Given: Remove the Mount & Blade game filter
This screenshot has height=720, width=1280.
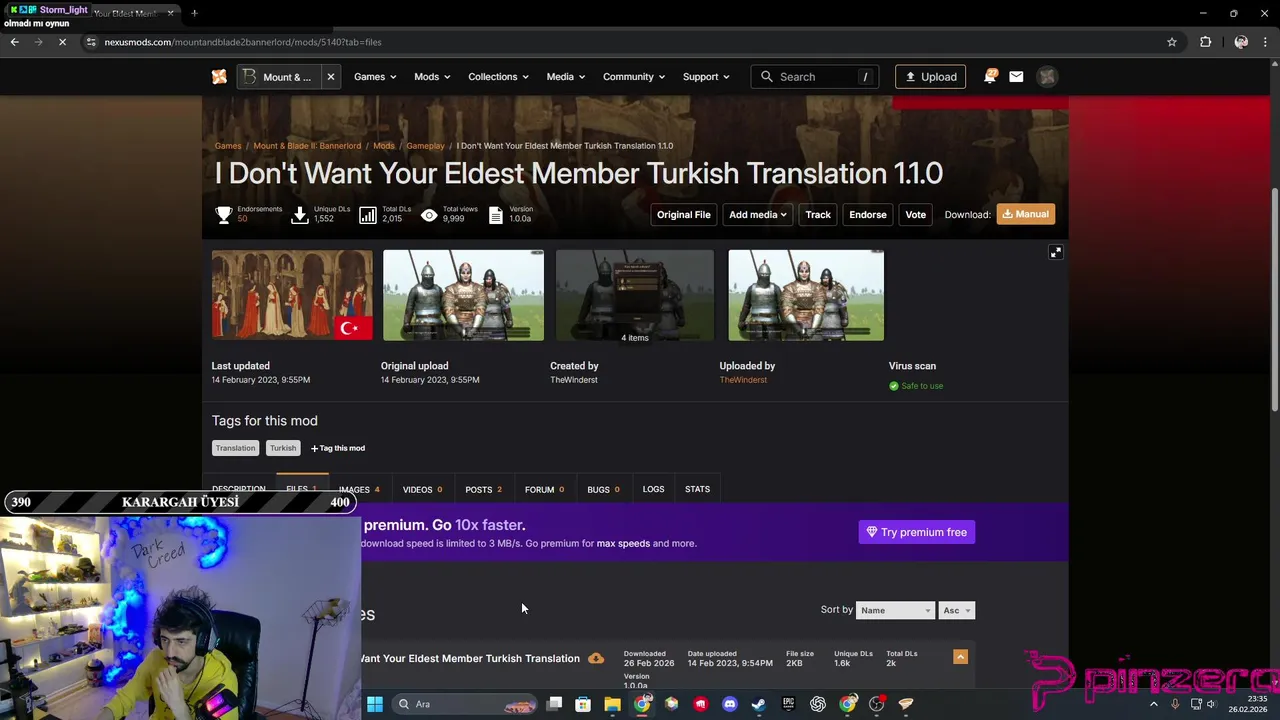Looking at the screenshot, I should click(330, 77).
